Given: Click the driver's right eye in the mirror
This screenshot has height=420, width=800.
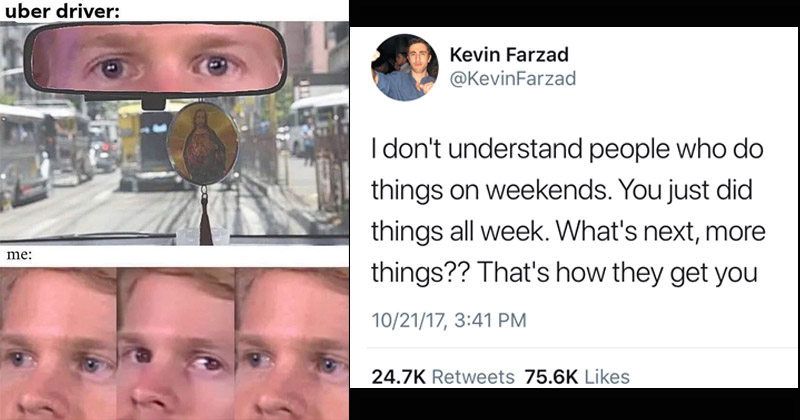Looking at the screenshot, I should pyautogui.click(x=219, y=66).
